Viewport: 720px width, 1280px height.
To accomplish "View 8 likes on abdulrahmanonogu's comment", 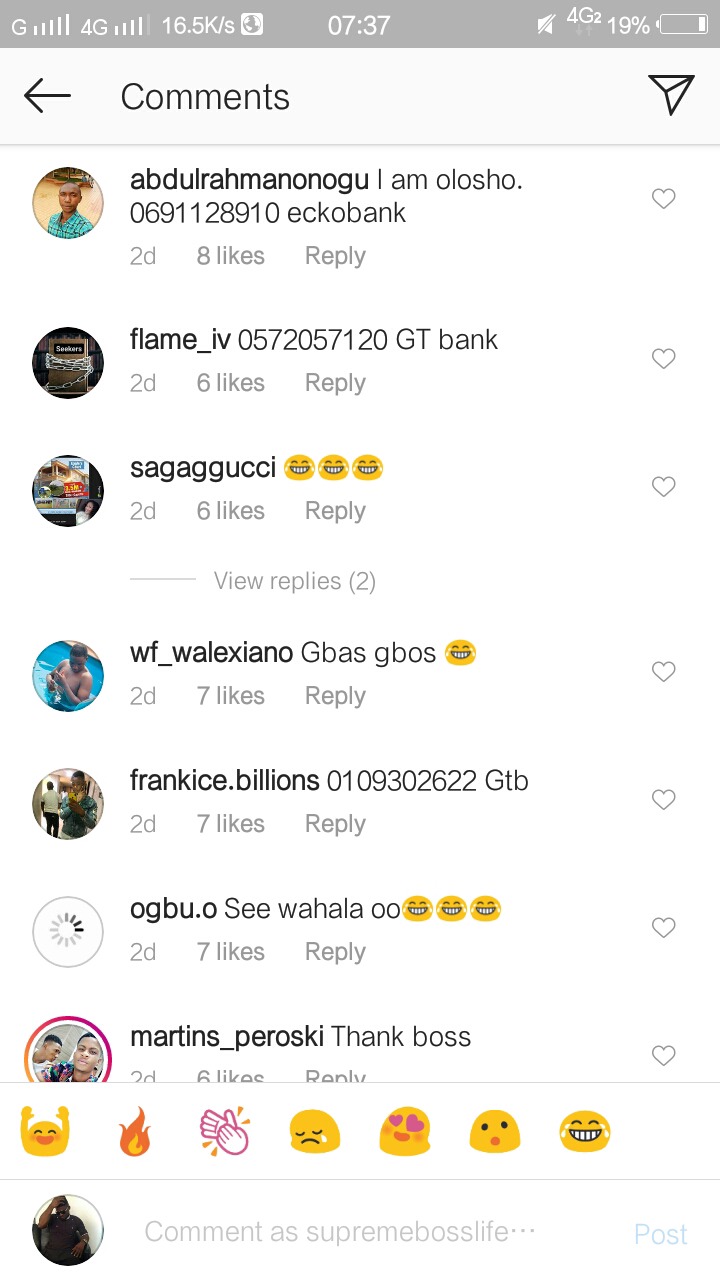I will click(230, 256).
